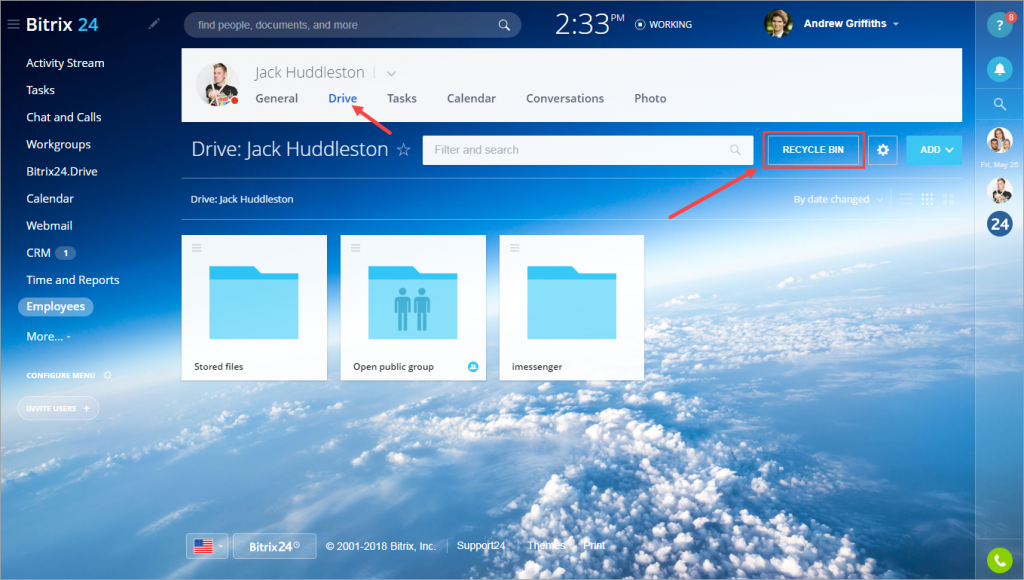Click the magnifier in Filter and search

pyautogui.click(x=735, y=150)
